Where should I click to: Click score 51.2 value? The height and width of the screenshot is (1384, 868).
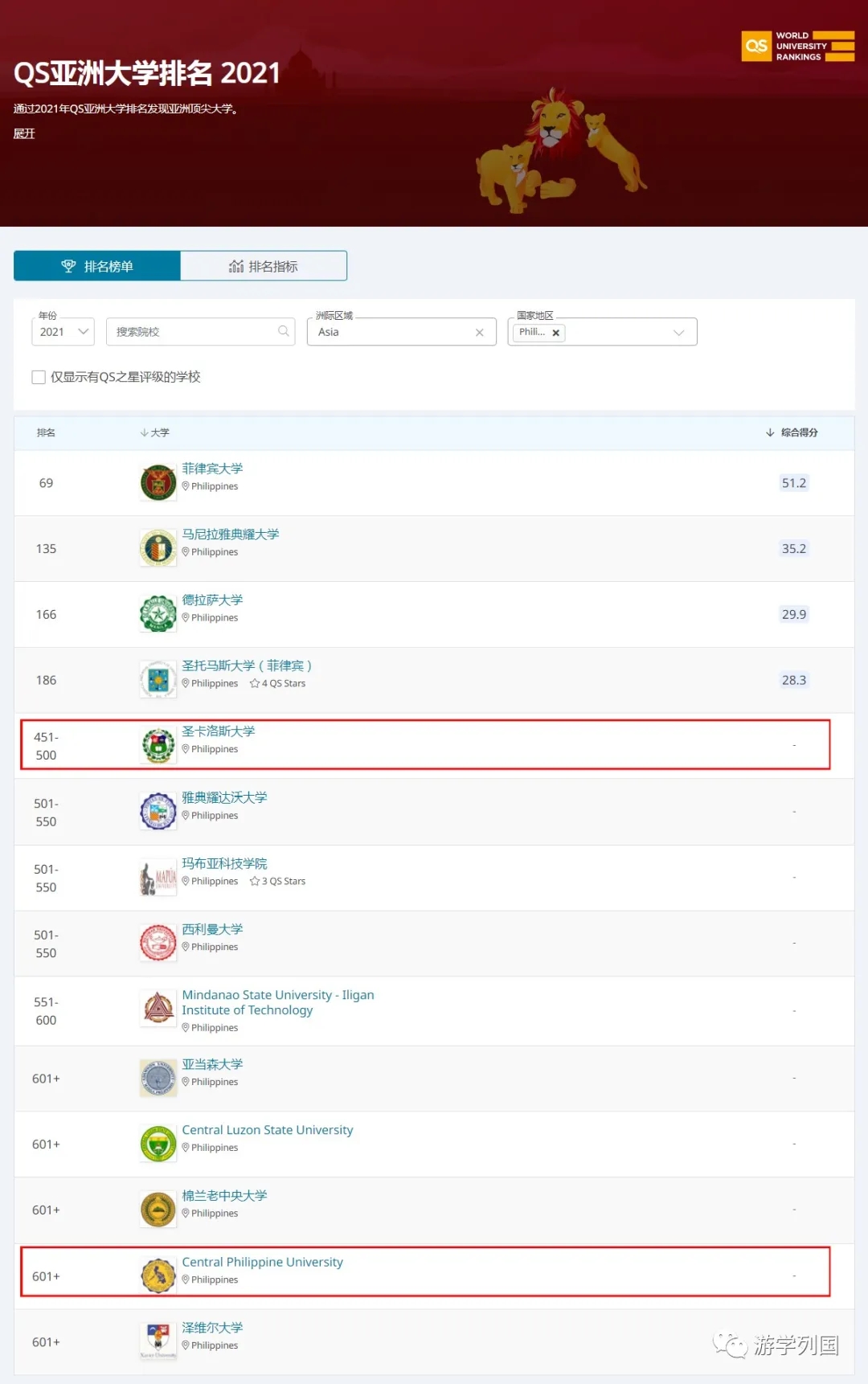coord(794,483)
